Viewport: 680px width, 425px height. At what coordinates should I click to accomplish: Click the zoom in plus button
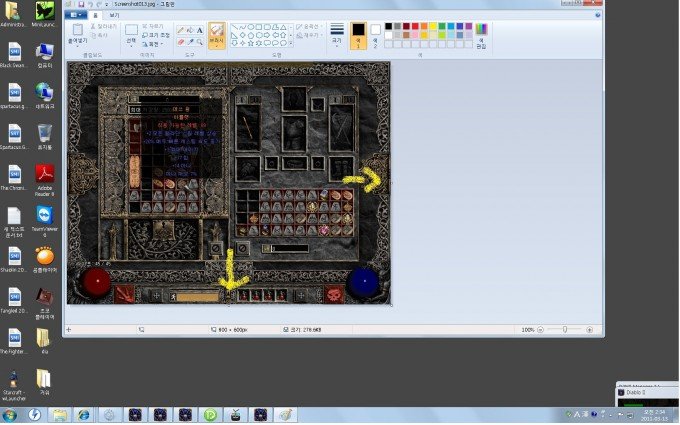tap(589, 330)
